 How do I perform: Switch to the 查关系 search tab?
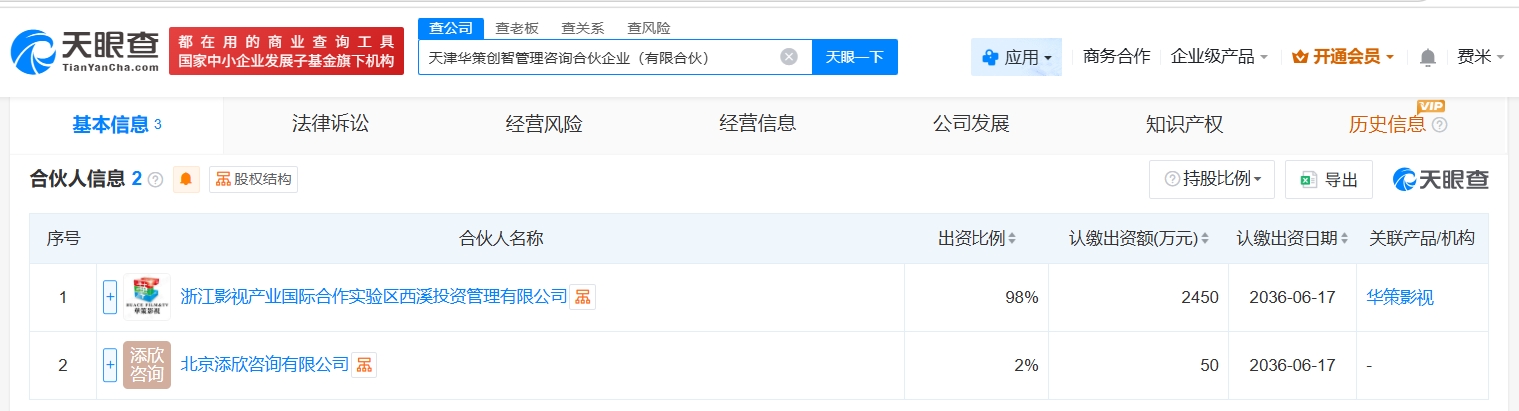(582, 28)
